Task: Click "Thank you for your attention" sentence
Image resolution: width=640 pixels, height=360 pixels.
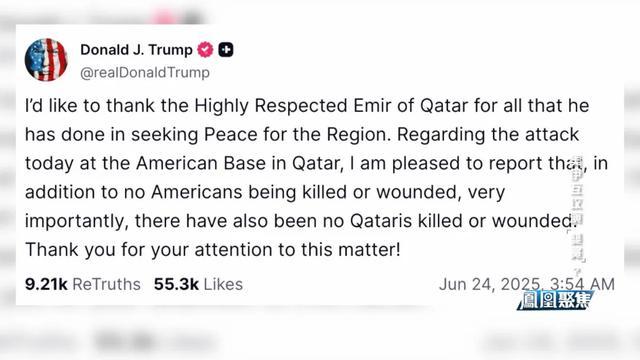Action: pyautogui.click(x=213, y=250)
